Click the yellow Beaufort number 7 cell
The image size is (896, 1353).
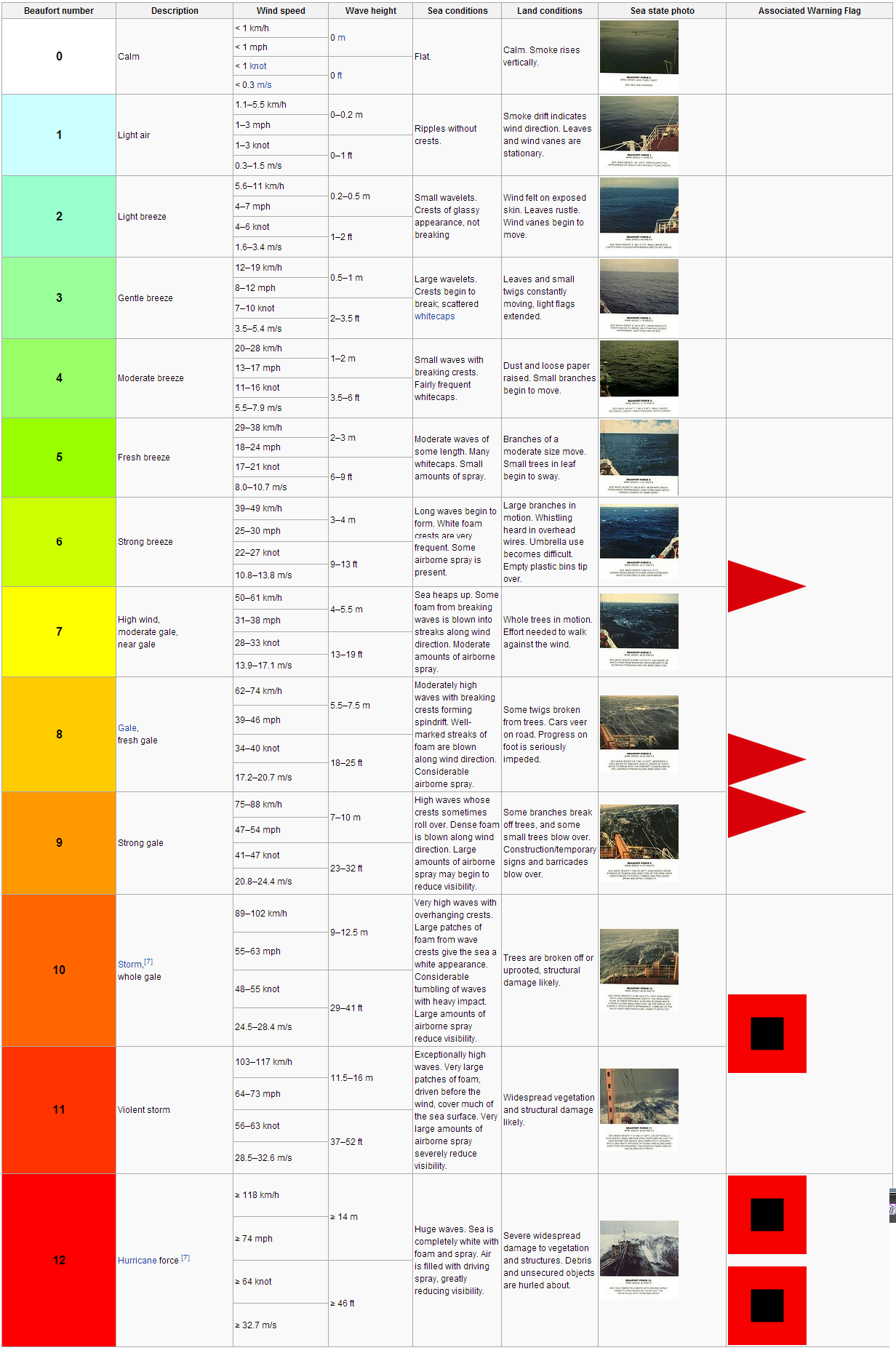(59, 631)
